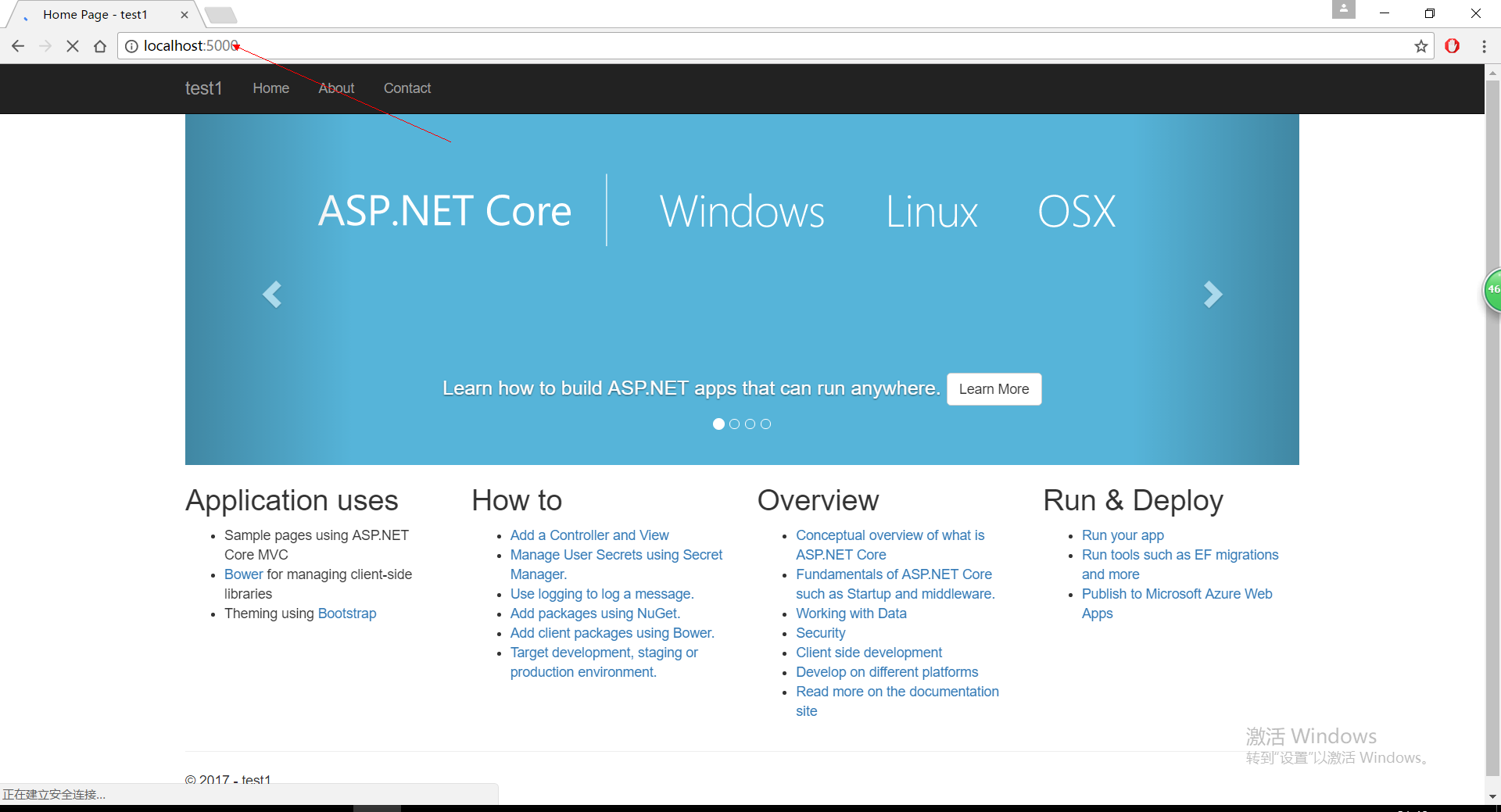The height and width of the screenshot is (812, 1501).
Task: Open the Bootstrap link
Action: (x=347, y=613)
